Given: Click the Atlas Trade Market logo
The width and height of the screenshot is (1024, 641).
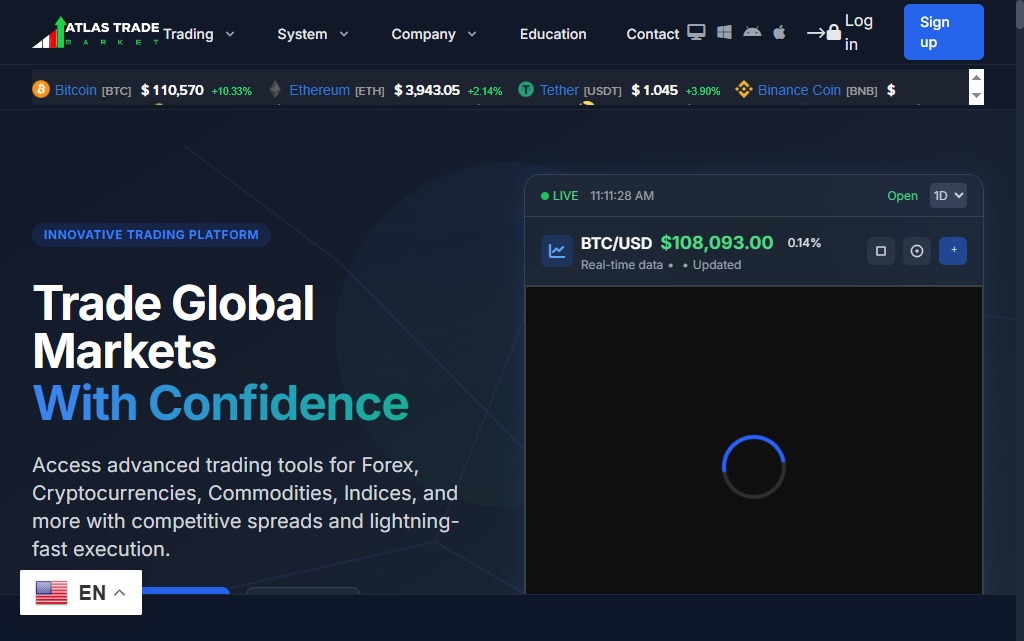Looking at the screenshot, I should pos(96,32).
